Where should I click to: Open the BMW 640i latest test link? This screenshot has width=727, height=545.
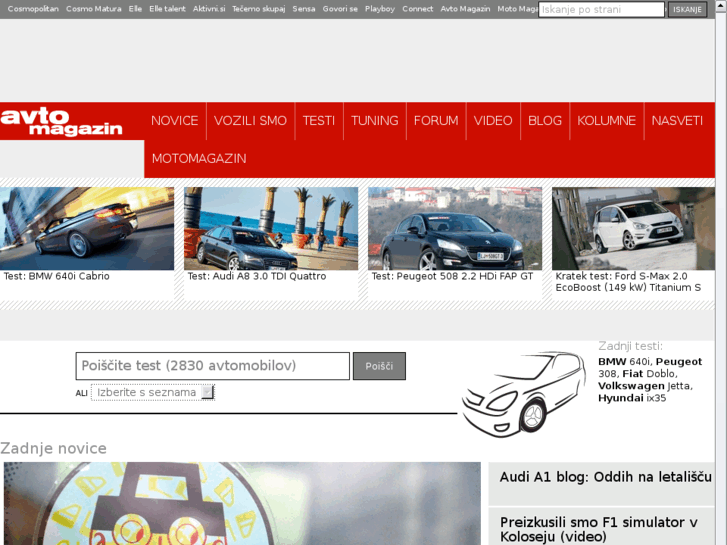(624, 362)
